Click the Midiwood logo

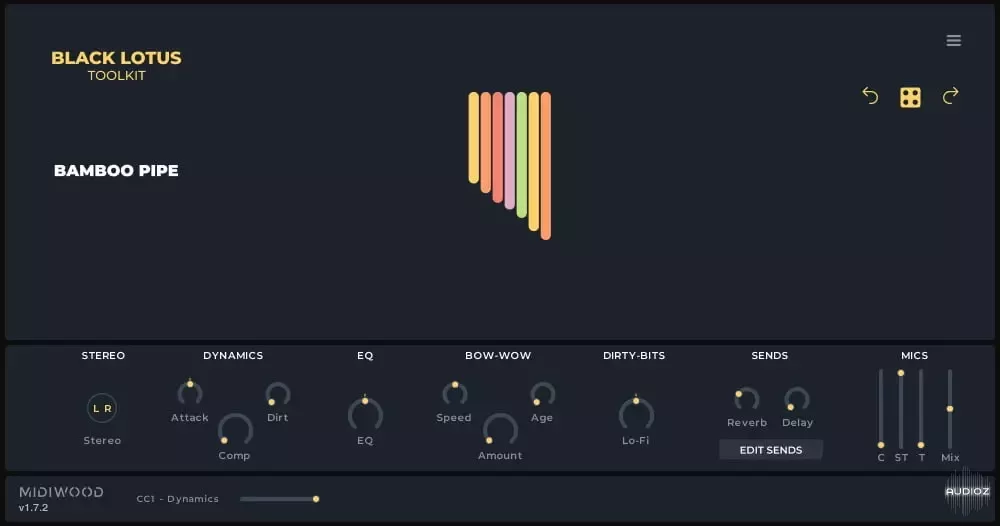61,493
